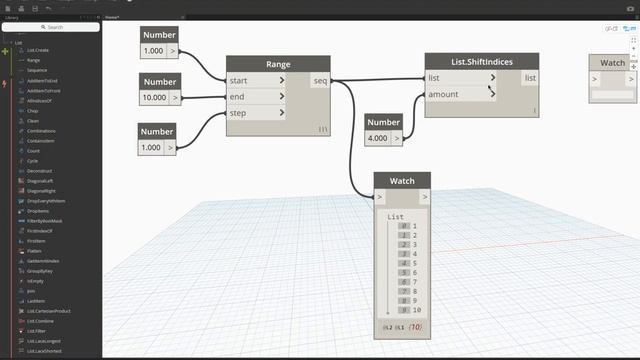Click the step input port of Range
Screen dimensions: 640x360
point(256,113)
